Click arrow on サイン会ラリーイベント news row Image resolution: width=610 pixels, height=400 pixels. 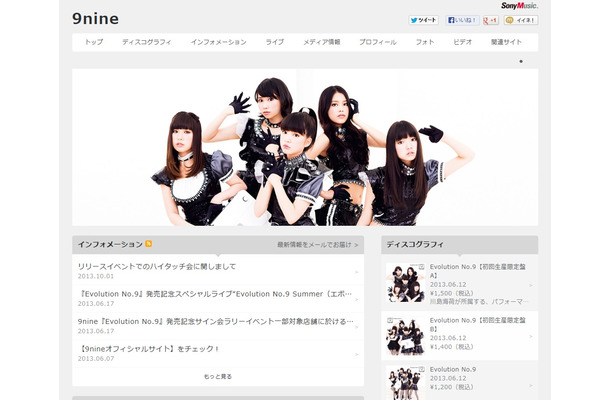click(357, 327)
